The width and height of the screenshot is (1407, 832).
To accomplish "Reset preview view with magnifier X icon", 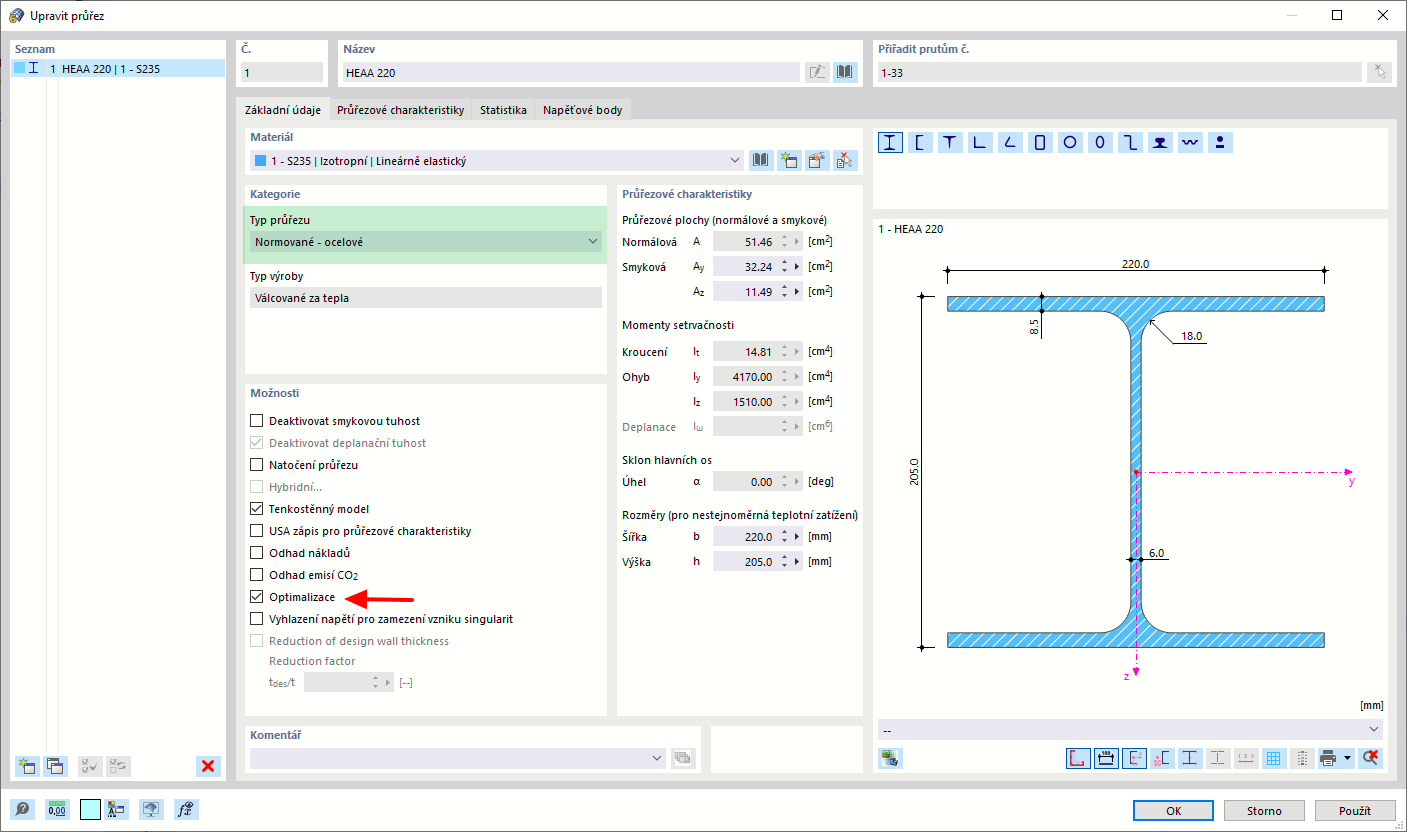I will point(1371,758).
